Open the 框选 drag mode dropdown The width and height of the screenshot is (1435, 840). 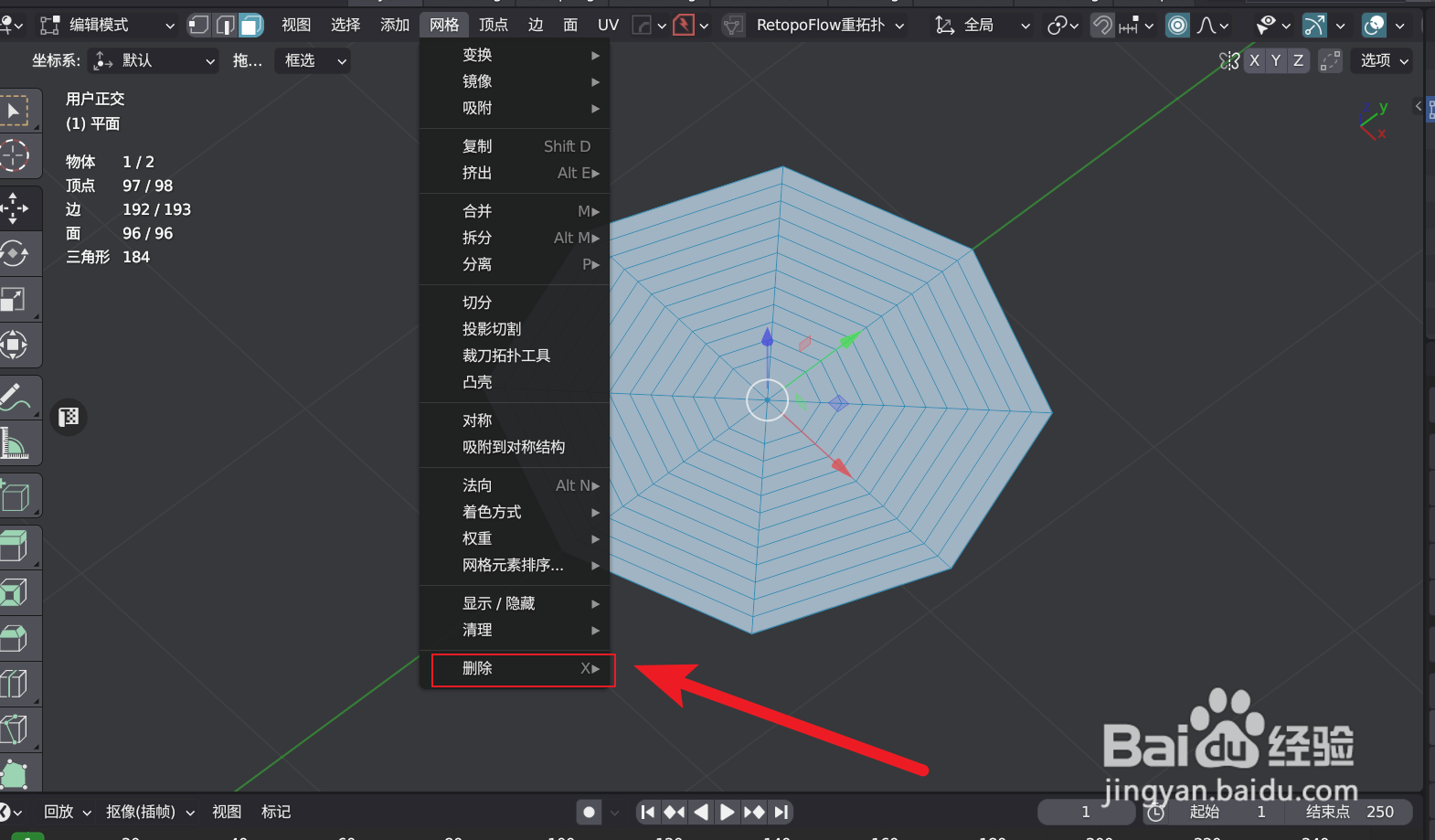pyautogui.click(x=313, y=60)
